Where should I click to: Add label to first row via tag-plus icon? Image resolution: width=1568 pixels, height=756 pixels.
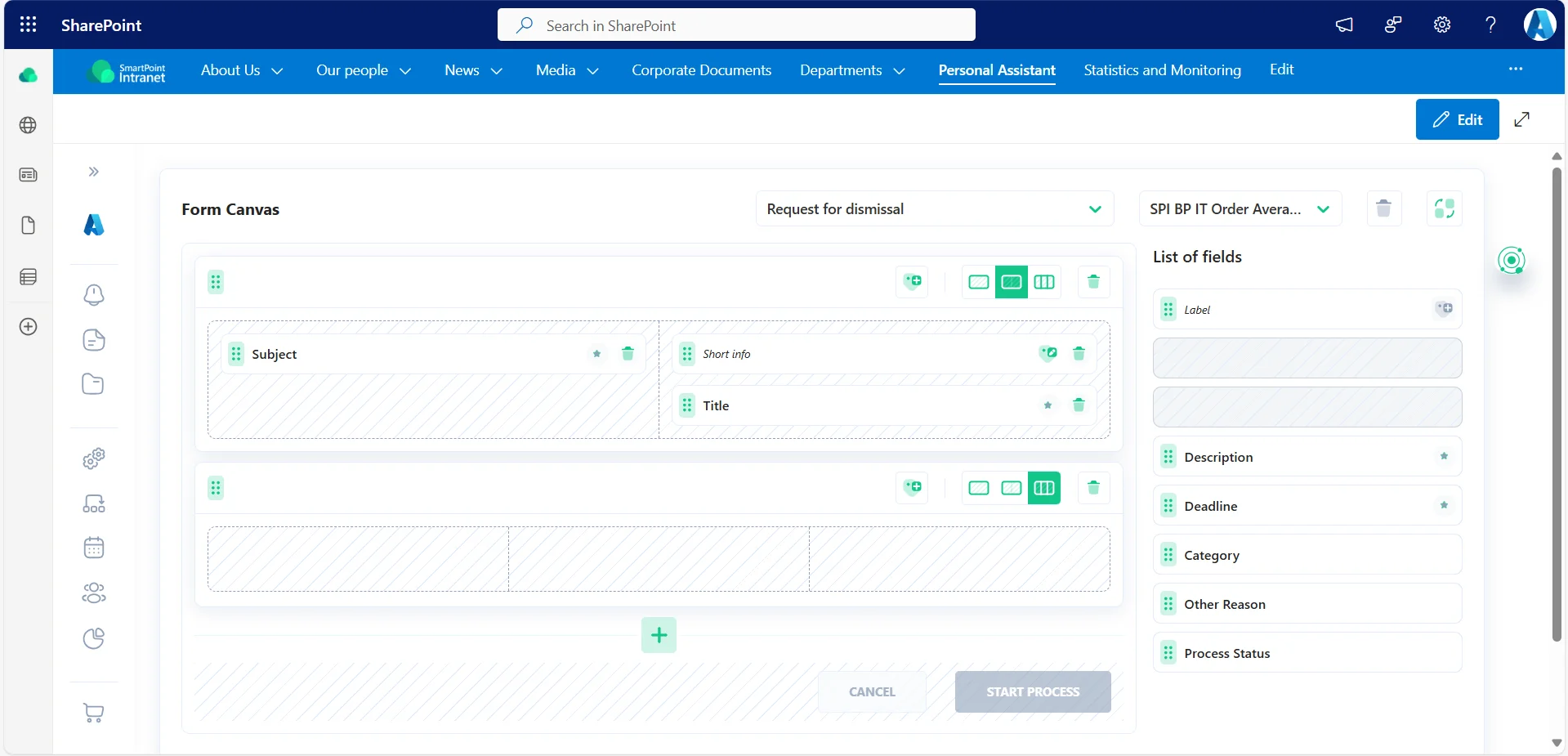pos(913,282)
